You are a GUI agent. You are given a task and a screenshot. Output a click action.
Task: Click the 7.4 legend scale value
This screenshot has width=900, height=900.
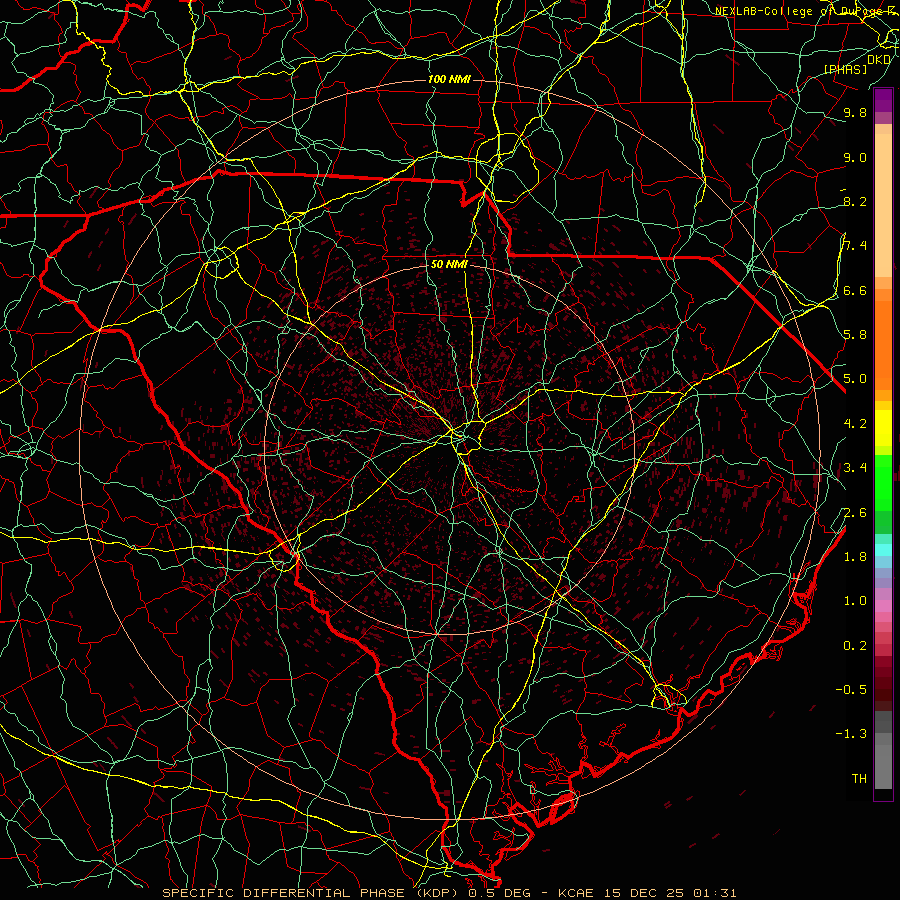click(855, 246)
